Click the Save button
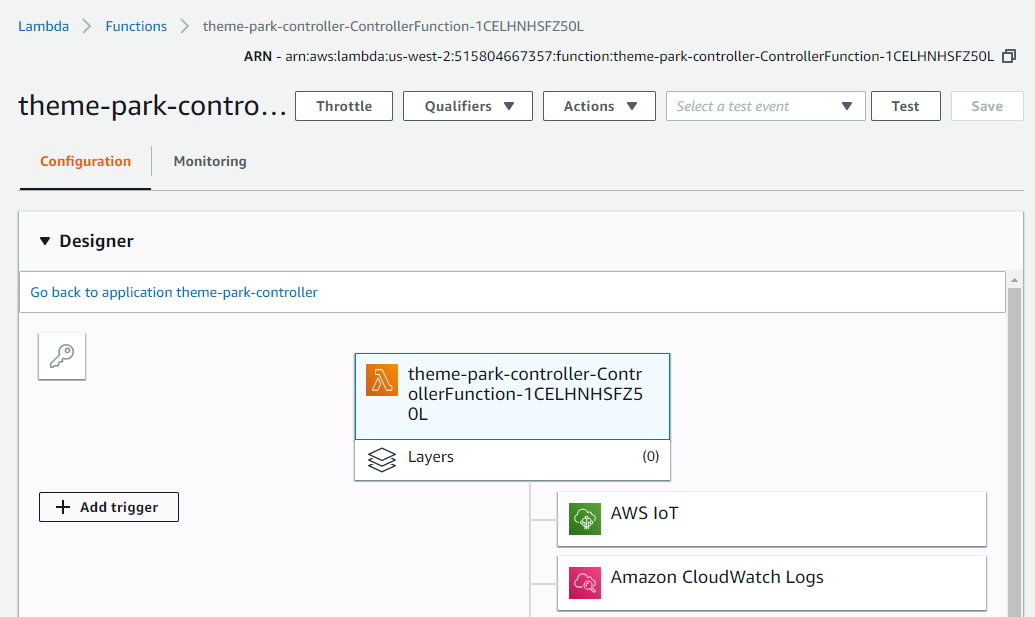Viewport: 1035px width, 617px height. tap(987, 106)
